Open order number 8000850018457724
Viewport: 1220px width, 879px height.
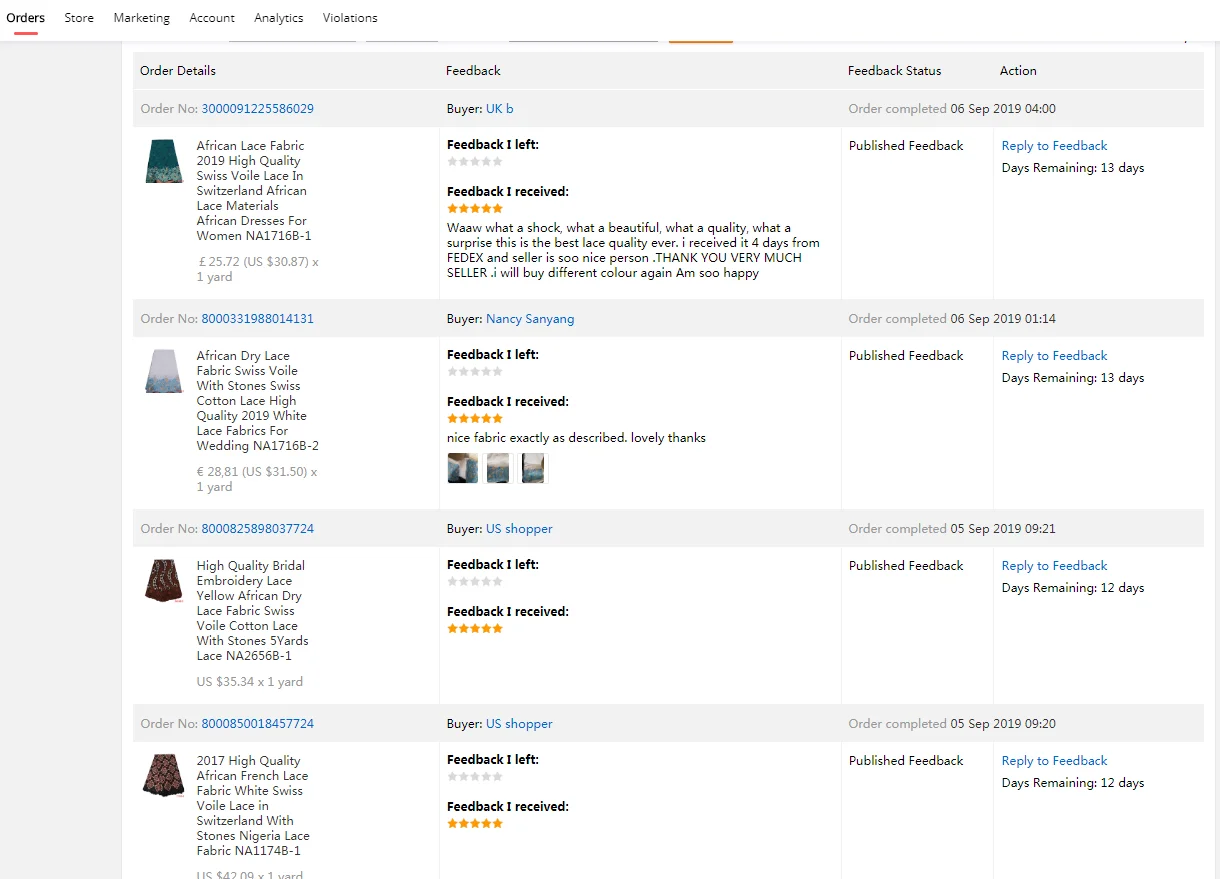coord(258,724)
